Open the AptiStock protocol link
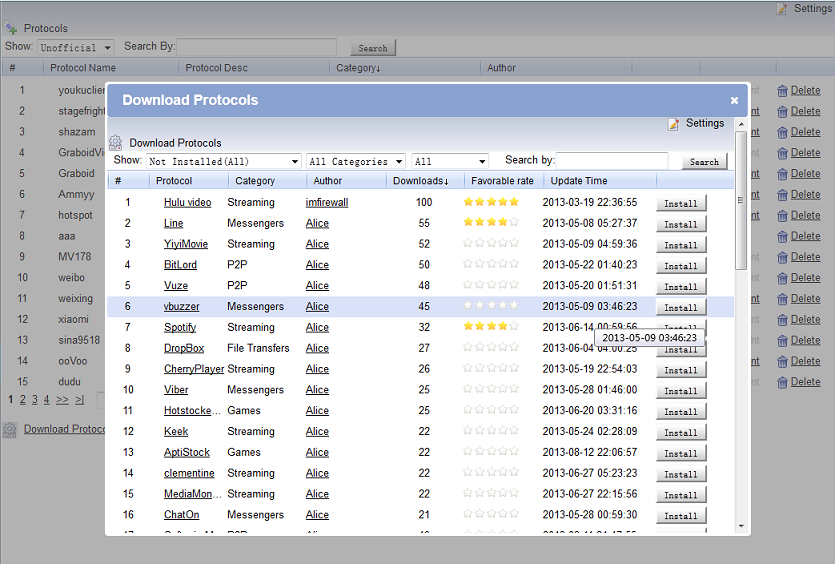The height and width of the screenshot is (564, 835). click(187, 452)
